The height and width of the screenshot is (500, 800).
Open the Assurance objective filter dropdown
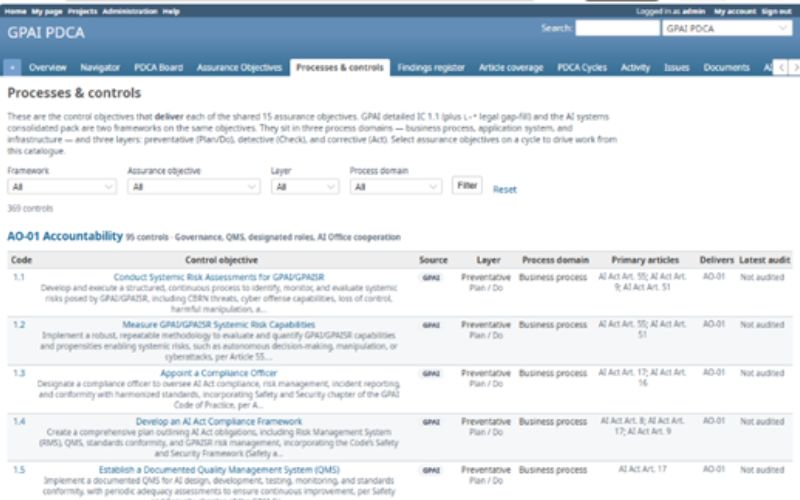pos(194,187)
